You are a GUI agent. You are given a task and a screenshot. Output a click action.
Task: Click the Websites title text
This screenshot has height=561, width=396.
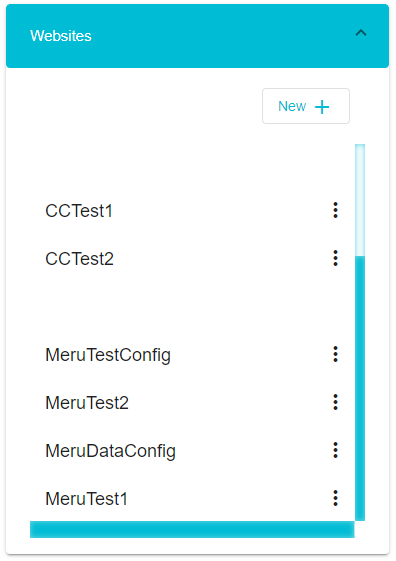(61, 36)
